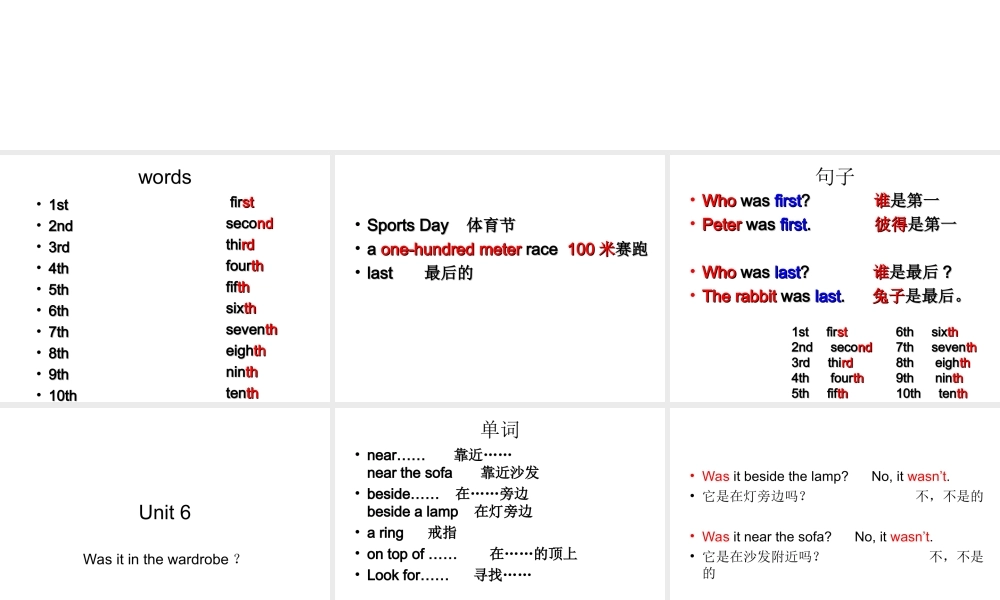Select the '1st' bullet item
Viewport: 1000px width, 600px height.
coord(59,205)
